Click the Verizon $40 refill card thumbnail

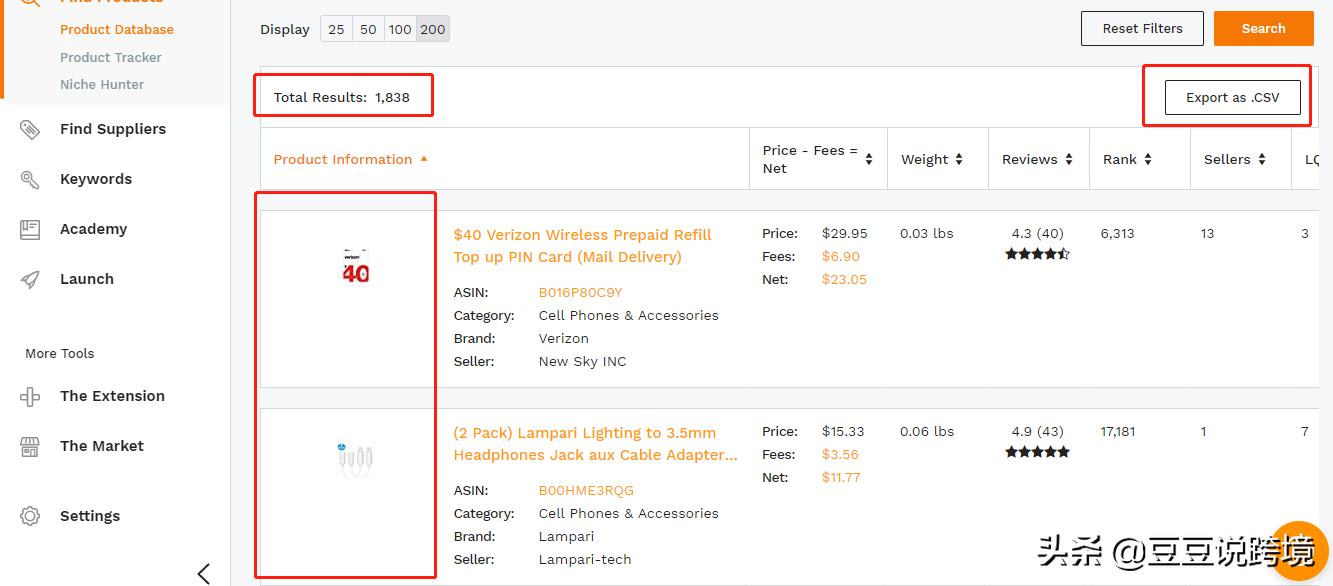(x=355, y=266)
